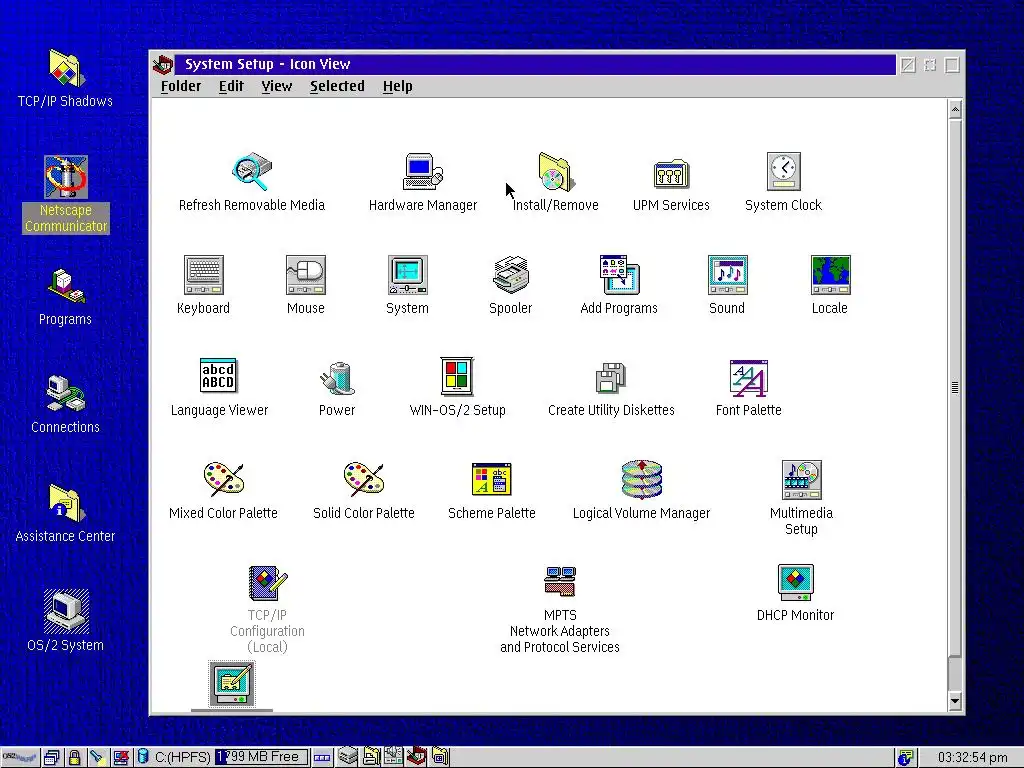Click the System icon in System Setup

(408, 274)
